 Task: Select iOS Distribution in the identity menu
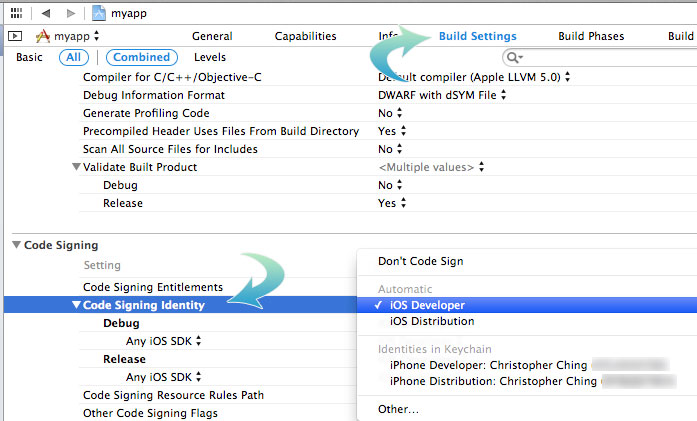click(431, 321)
